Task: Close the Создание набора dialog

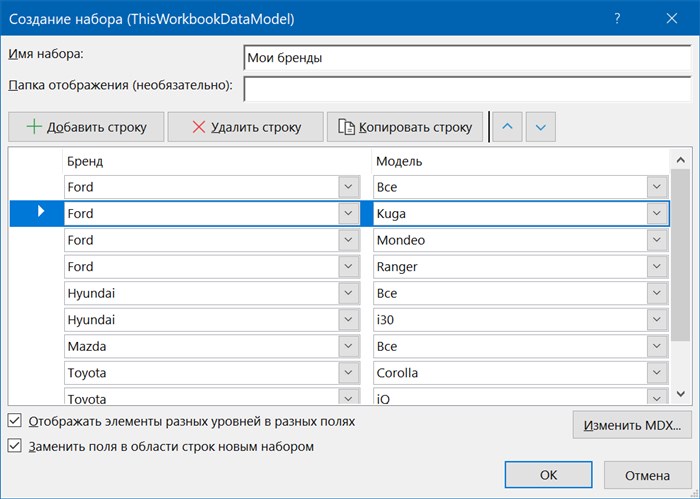Action: [671, 18]
